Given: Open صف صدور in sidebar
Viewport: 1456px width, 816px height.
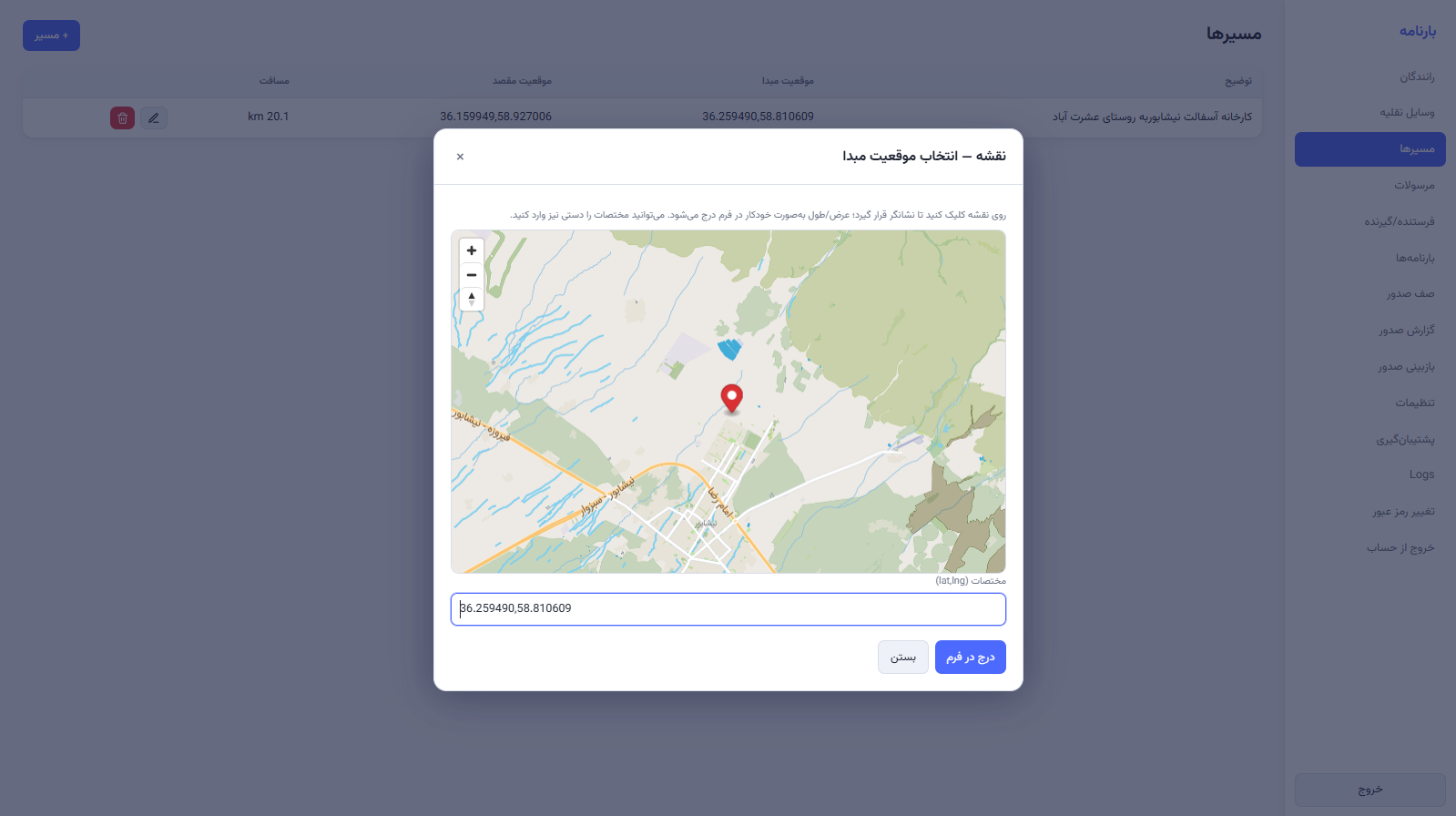Looking at the screenshot, I should tap(1370, 294).
